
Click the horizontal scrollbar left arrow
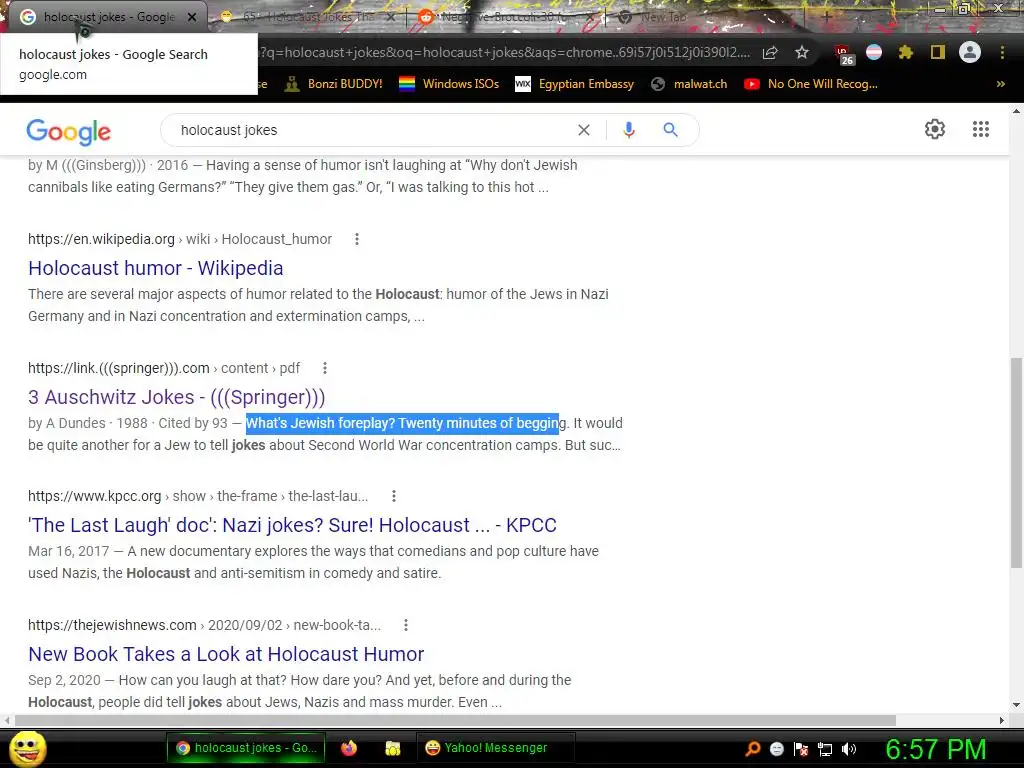tap(7, 720)
